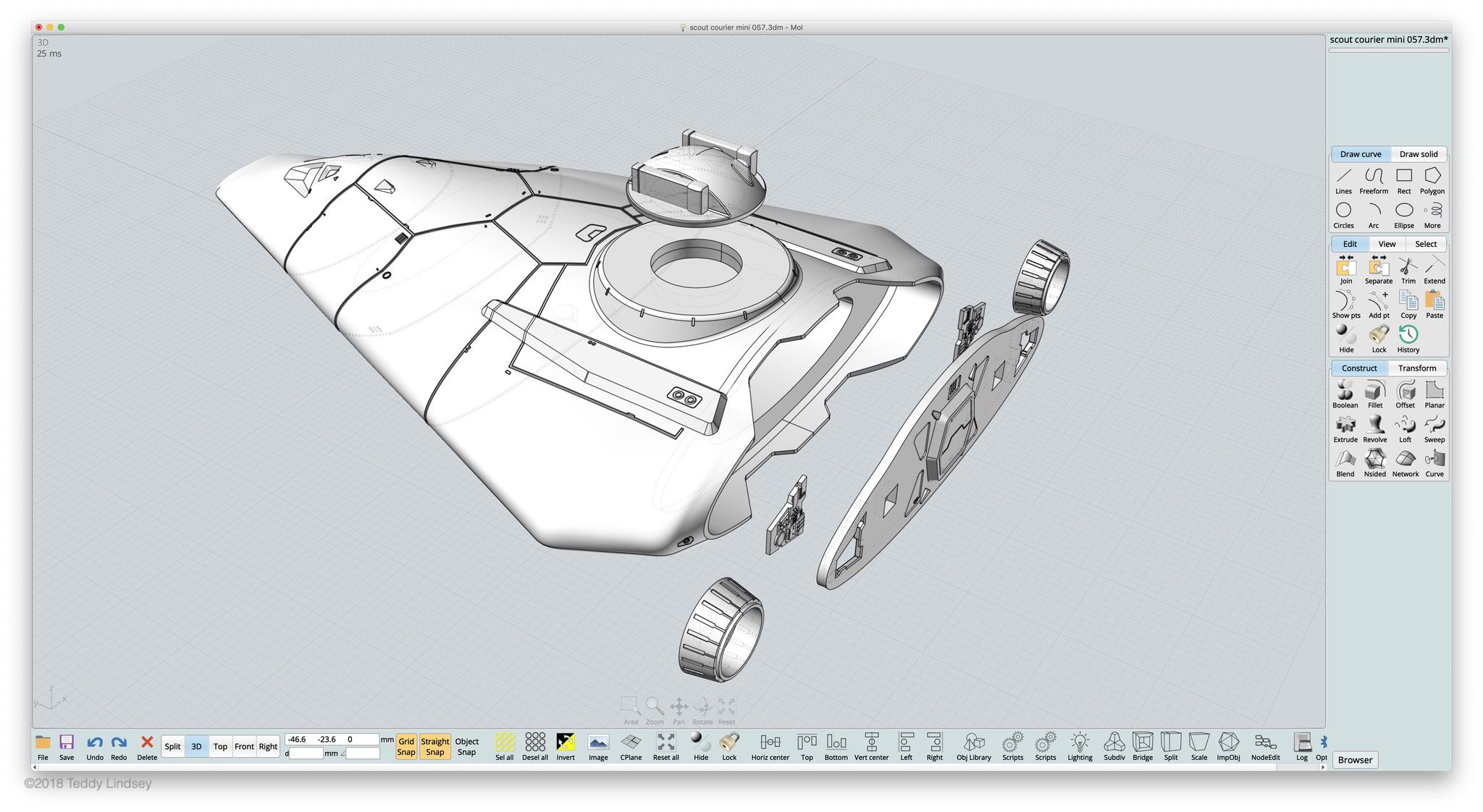This screenshot has height=812, width=1483.
Task: Click Reset all views
Action: pyautogui.click(x=666, y=747)
